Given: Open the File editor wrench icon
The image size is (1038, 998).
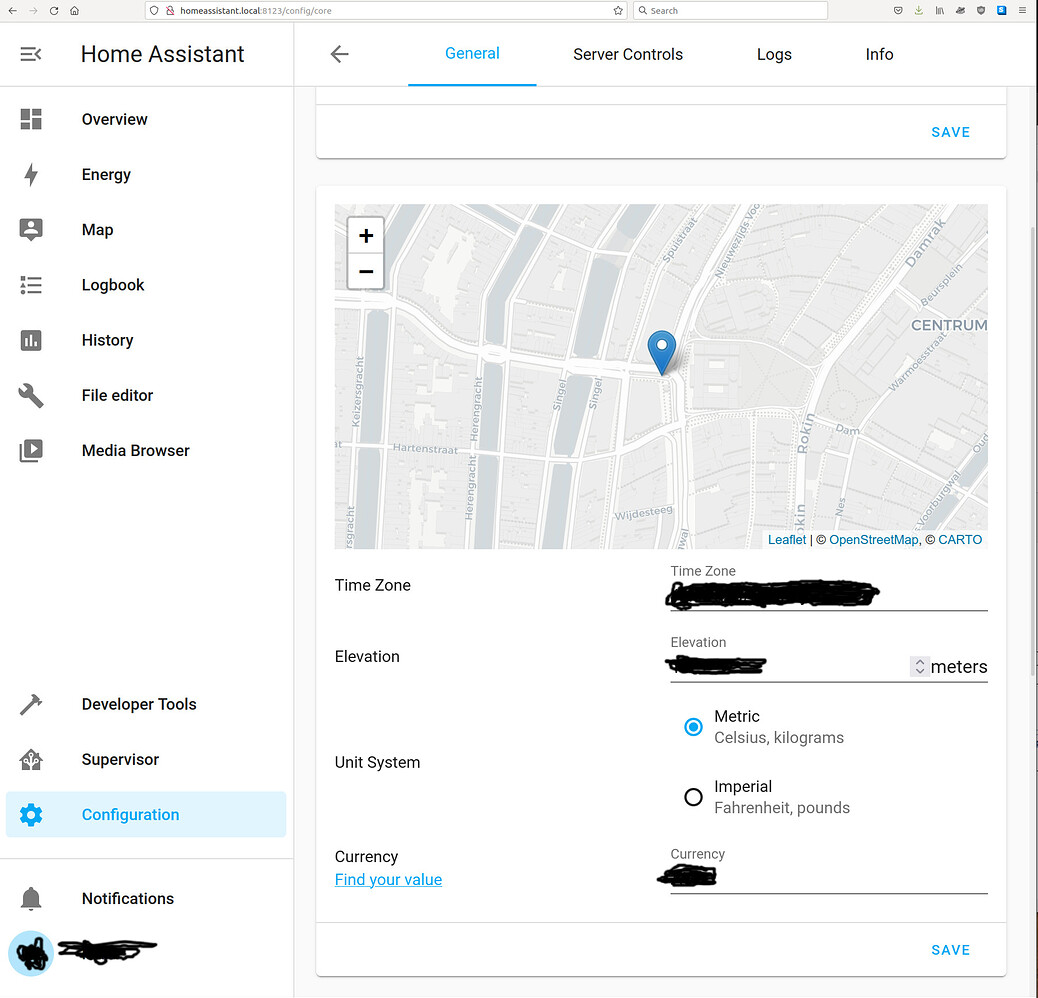Looking at the screenshot, I should (x=31, y=395).
